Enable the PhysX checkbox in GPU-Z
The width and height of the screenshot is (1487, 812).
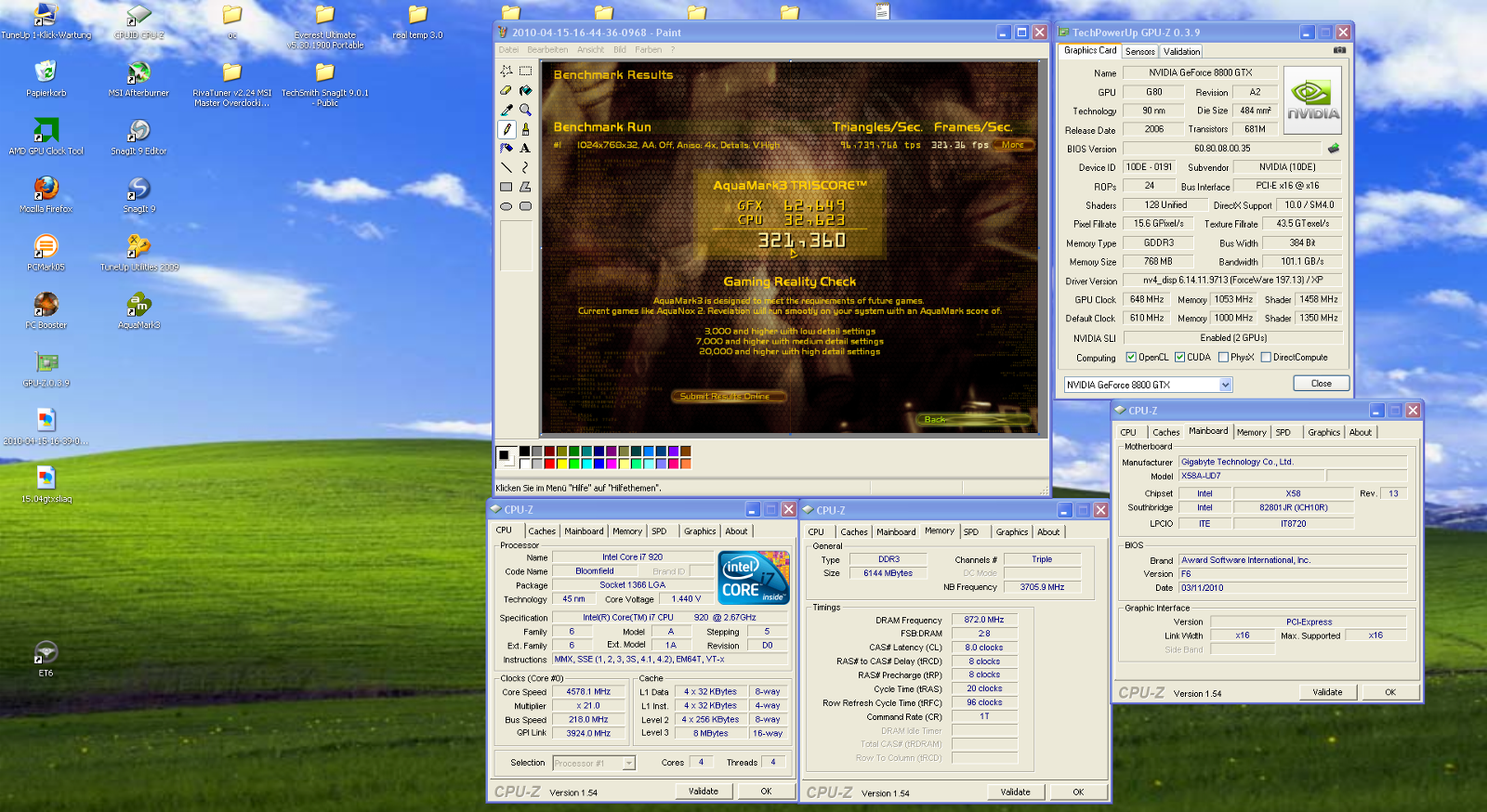pyautogui.click(x=1223, y=357)
